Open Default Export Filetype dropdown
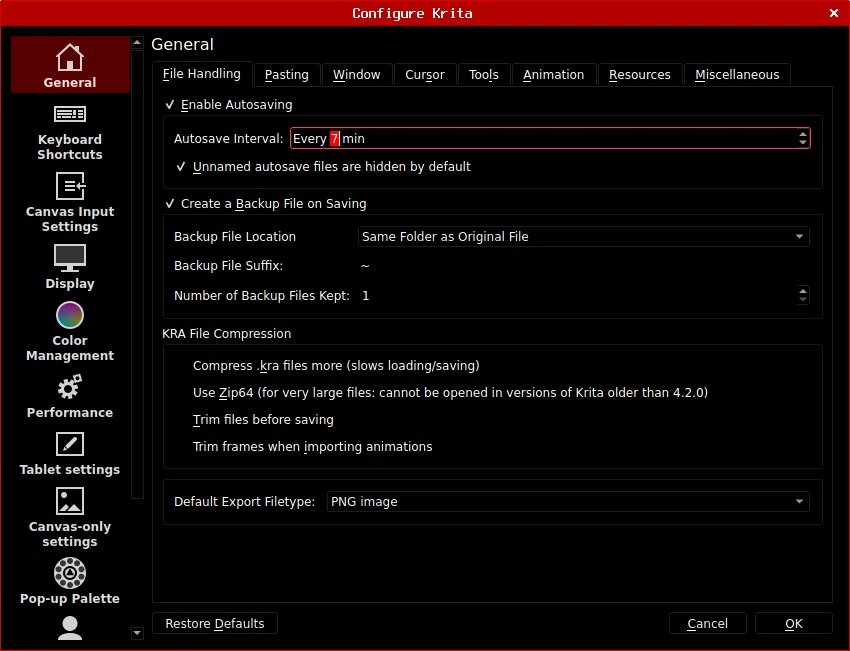This screenshot has width=850, height=651. pyautogui.click(x=568, y=501)
